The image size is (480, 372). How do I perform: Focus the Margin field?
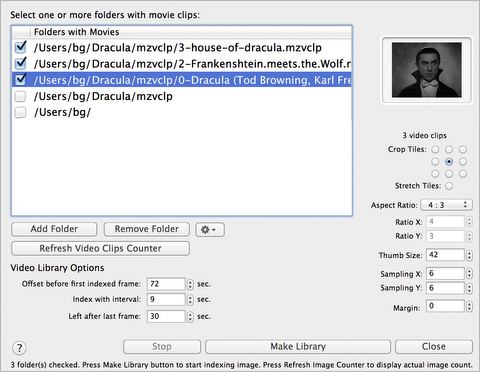445,306
